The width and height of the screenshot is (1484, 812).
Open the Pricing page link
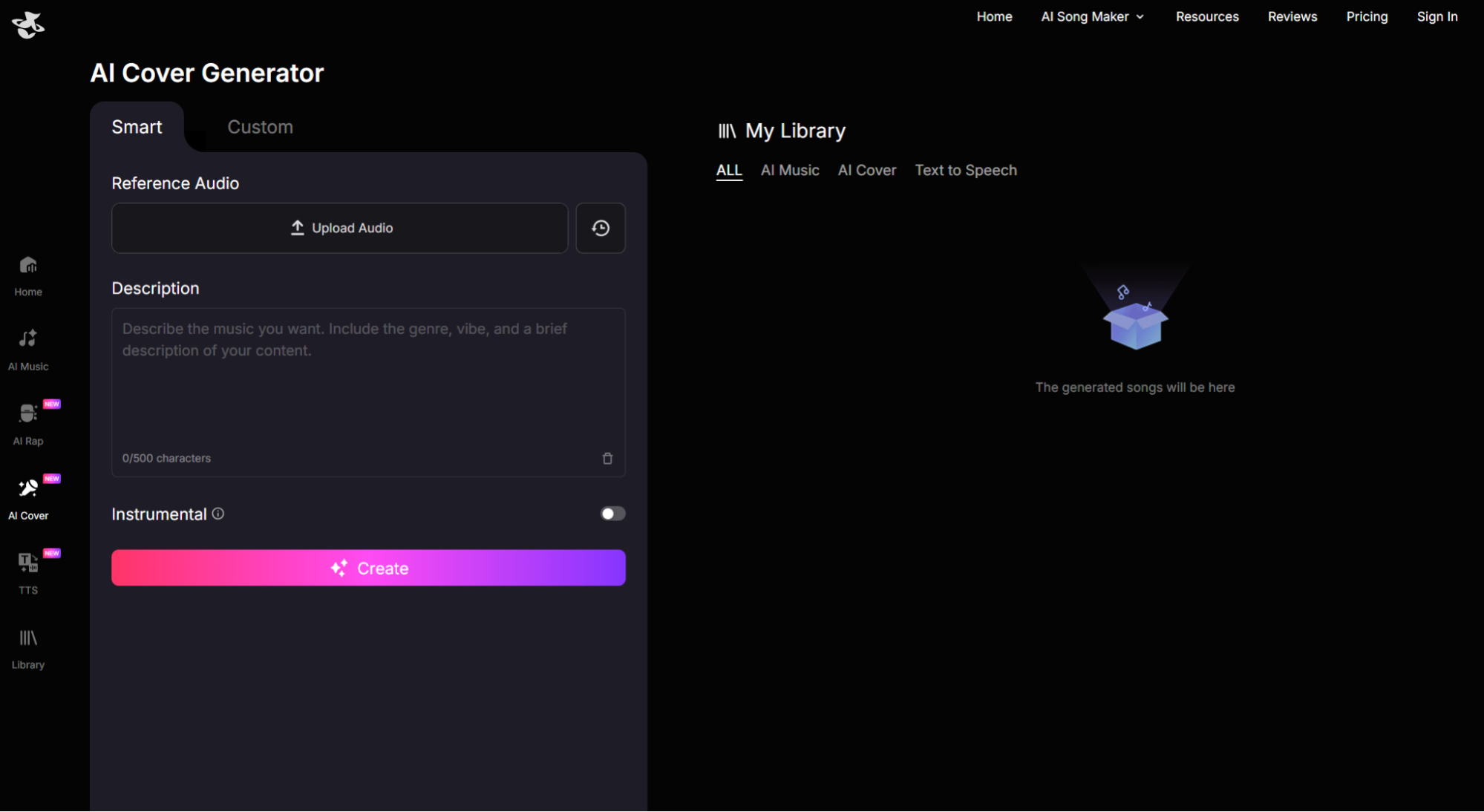pos(1366,16)
